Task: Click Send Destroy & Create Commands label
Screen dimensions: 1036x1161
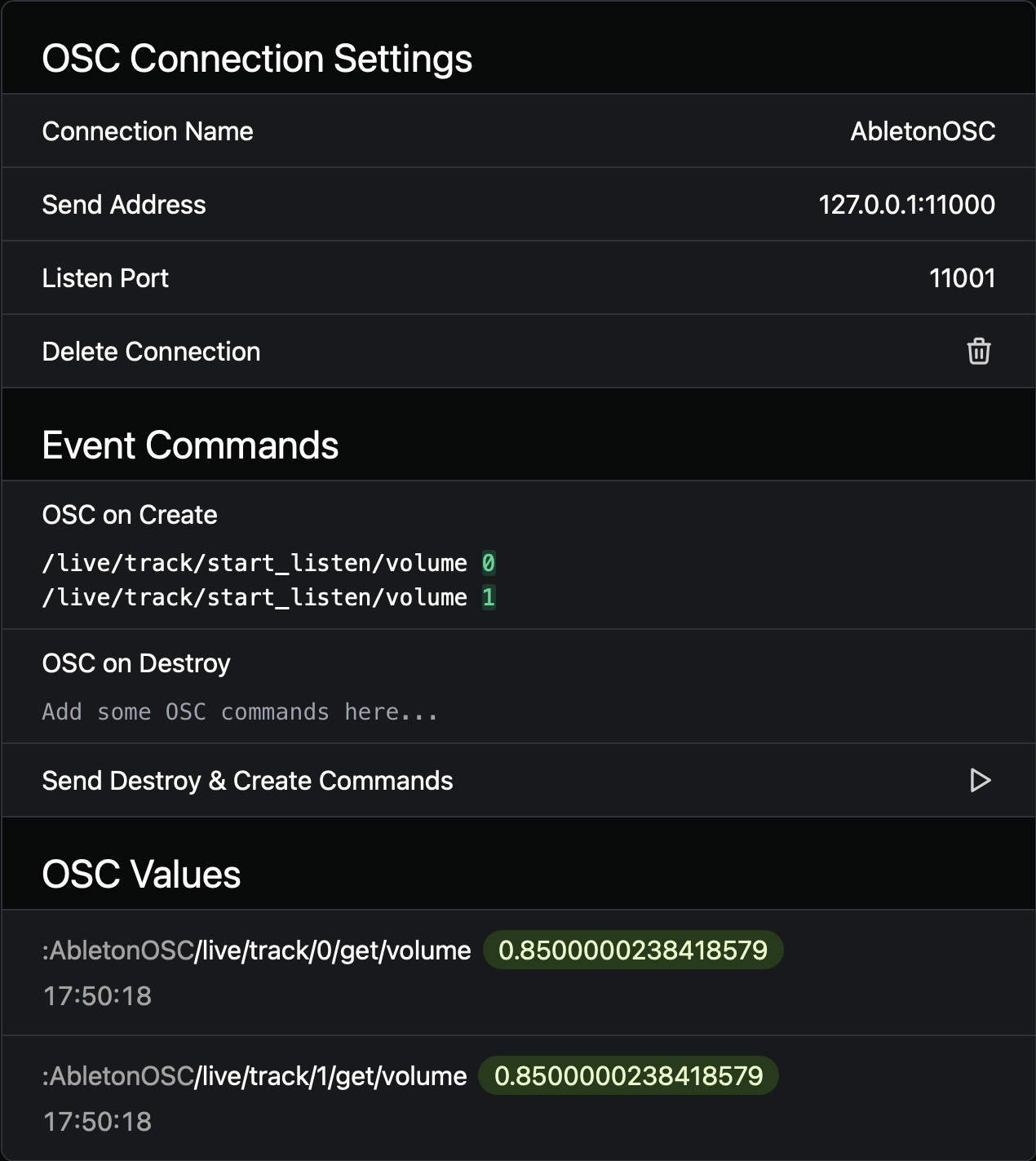Action: pyautogui.click(x=247, y=781)
